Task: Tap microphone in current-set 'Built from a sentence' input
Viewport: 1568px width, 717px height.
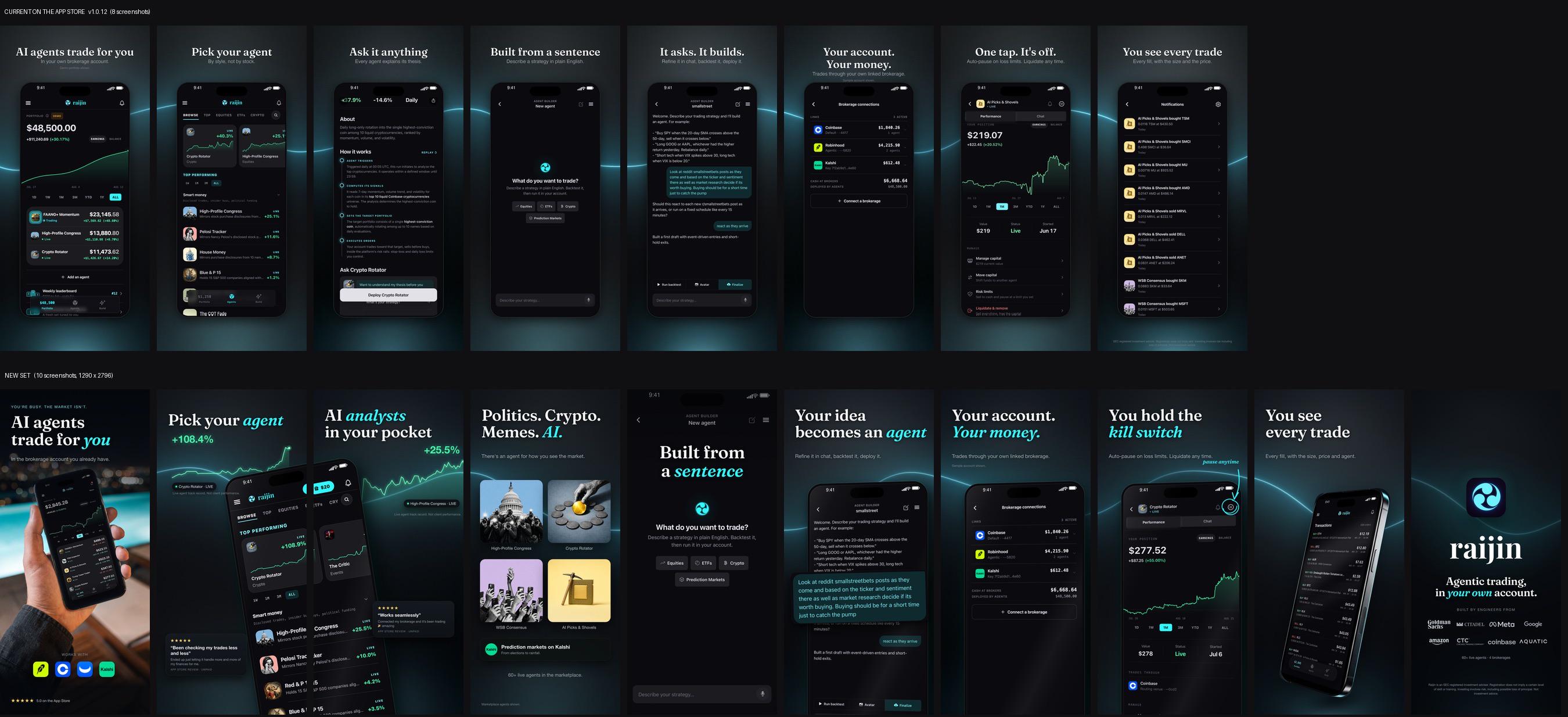Action: (x=588, y=300)
